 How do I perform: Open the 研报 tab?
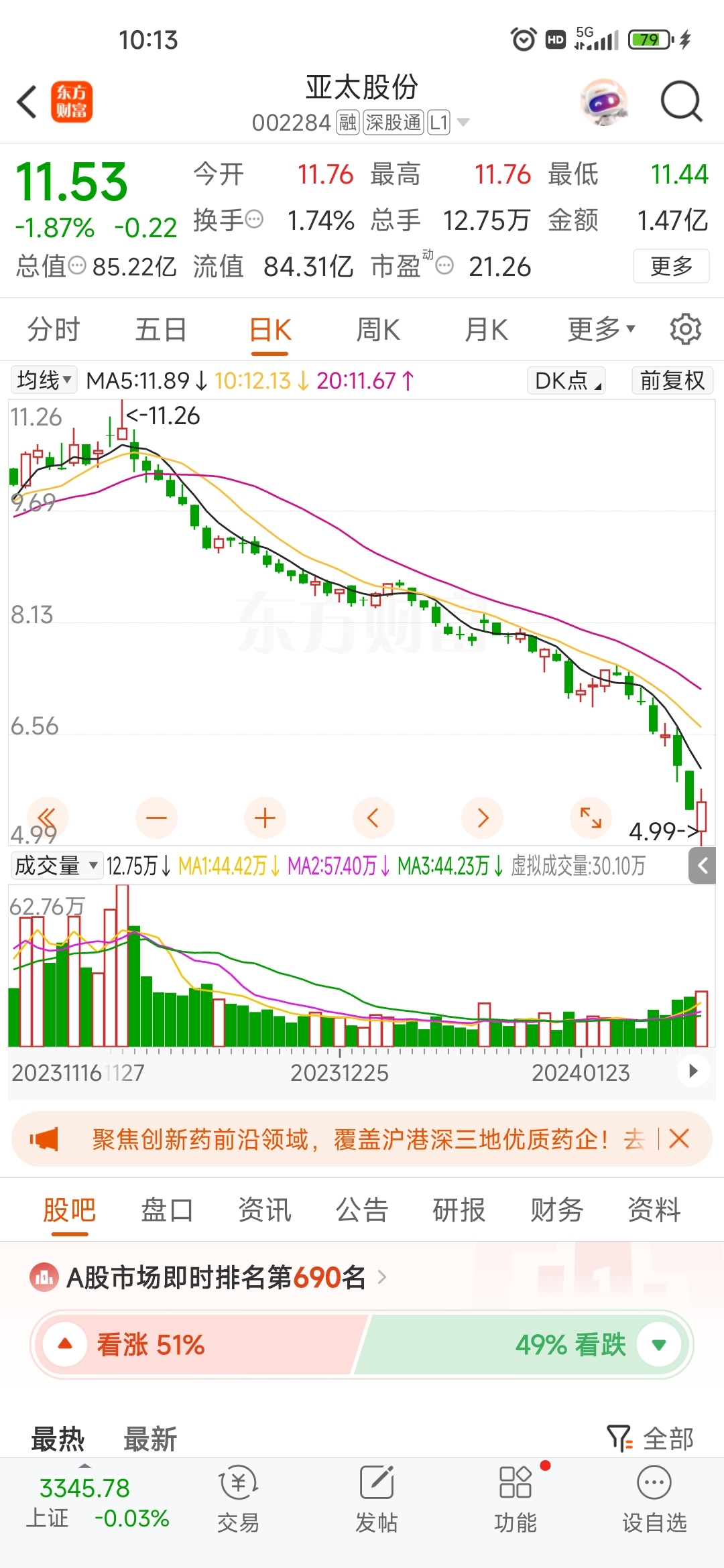pos(459,1210)
